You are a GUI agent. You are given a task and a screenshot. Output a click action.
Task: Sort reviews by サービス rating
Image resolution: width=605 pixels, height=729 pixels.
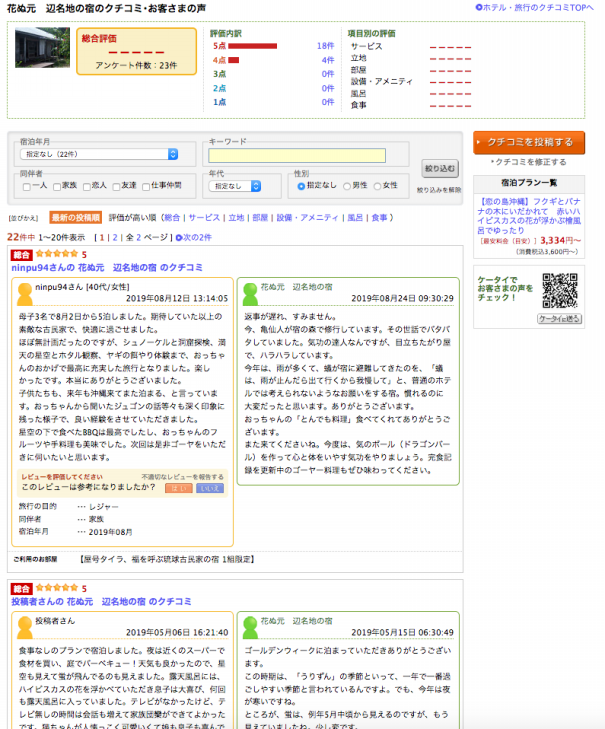(x=204, y=217)
